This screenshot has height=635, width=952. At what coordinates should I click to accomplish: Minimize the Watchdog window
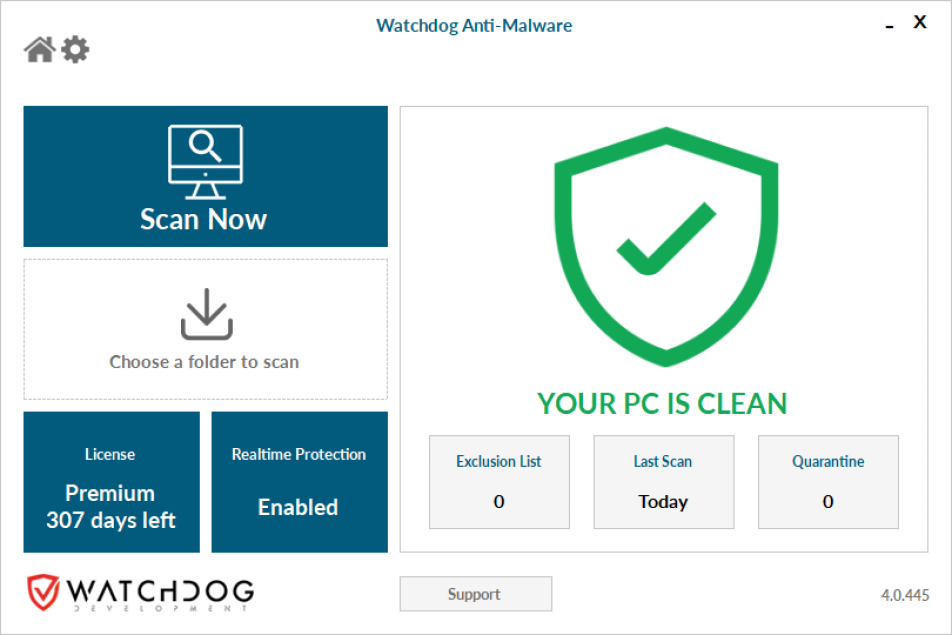[x=889, y=26]
